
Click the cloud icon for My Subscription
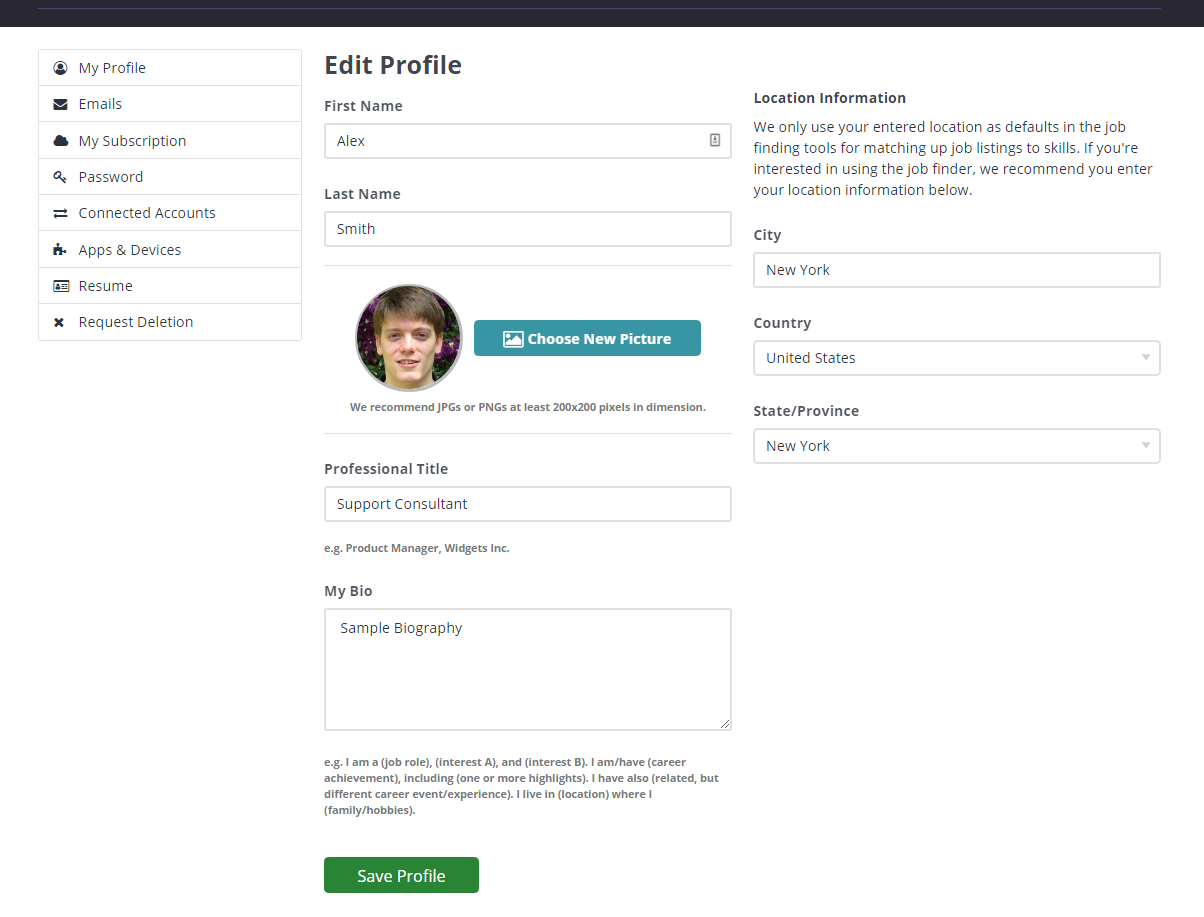(60, 141)
